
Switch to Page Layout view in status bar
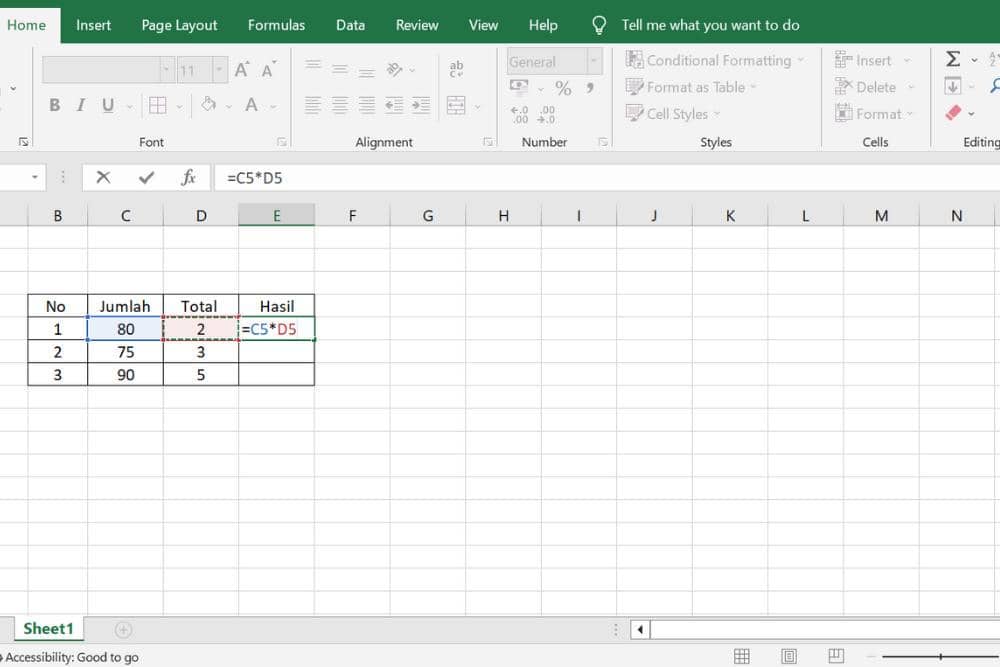point(789,656)
